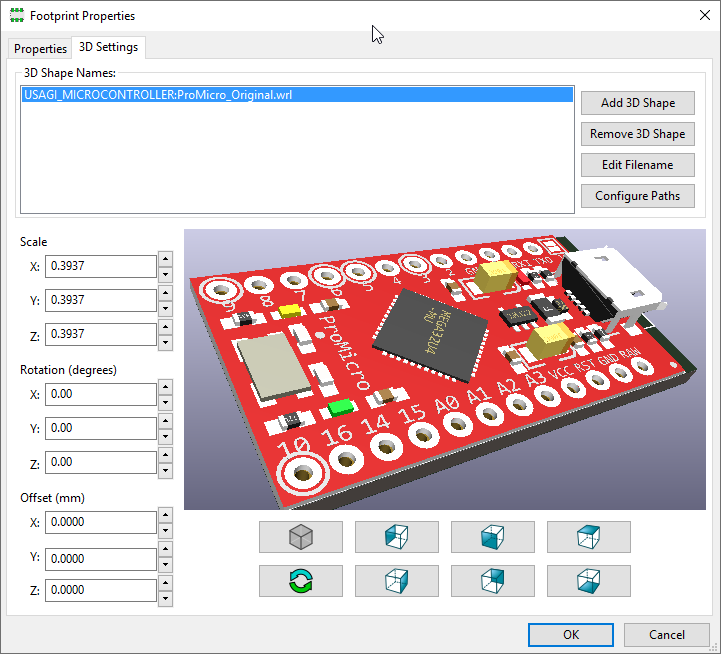This screenshot has width=721, height=654.
Task: Open the Properties tab
Action: [40, 48]
